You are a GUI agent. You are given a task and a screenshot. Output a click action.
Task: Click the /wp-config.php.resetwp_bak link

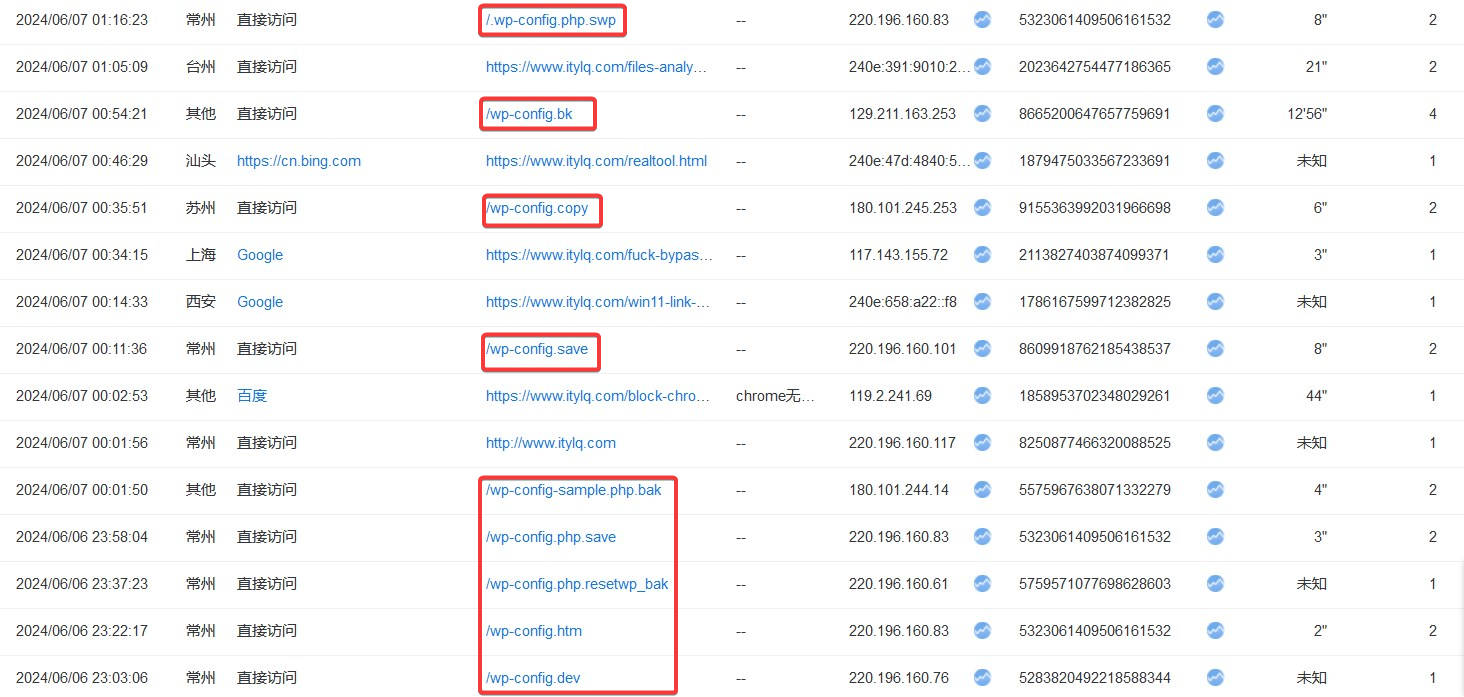click(577, 584)
